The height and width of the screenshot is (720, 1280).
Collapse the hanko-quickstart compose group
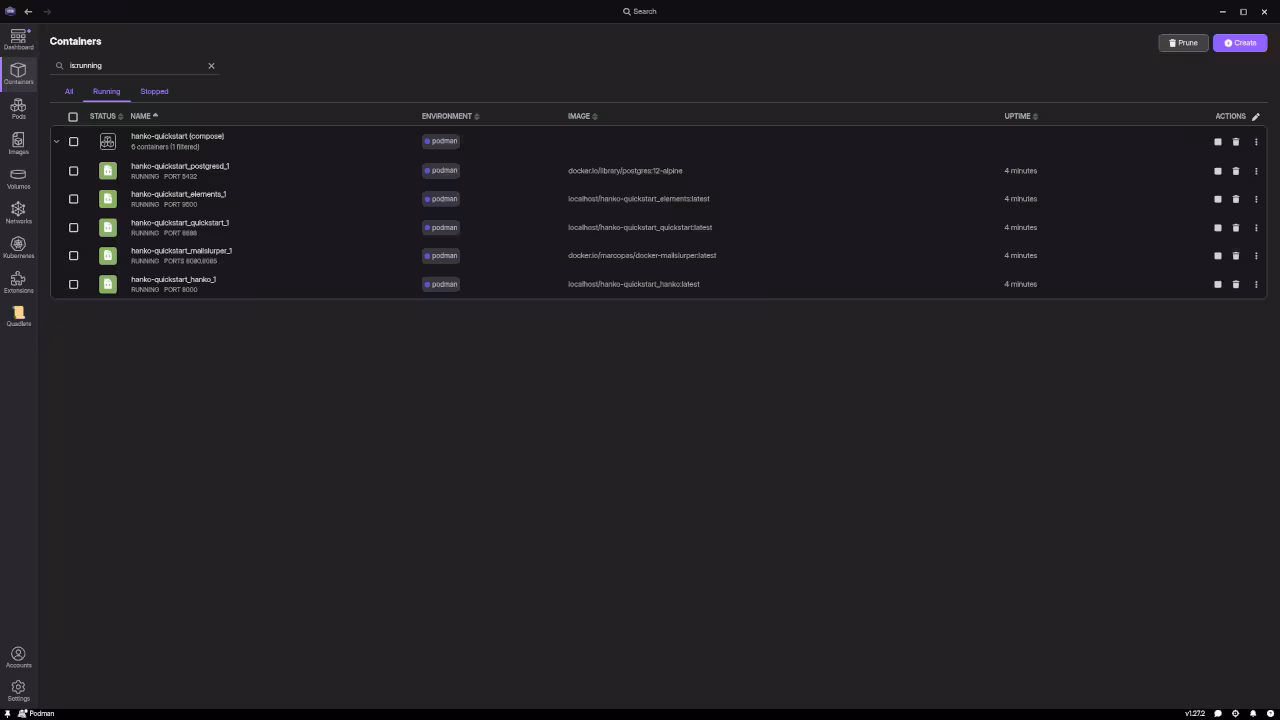tap(56, 142)
